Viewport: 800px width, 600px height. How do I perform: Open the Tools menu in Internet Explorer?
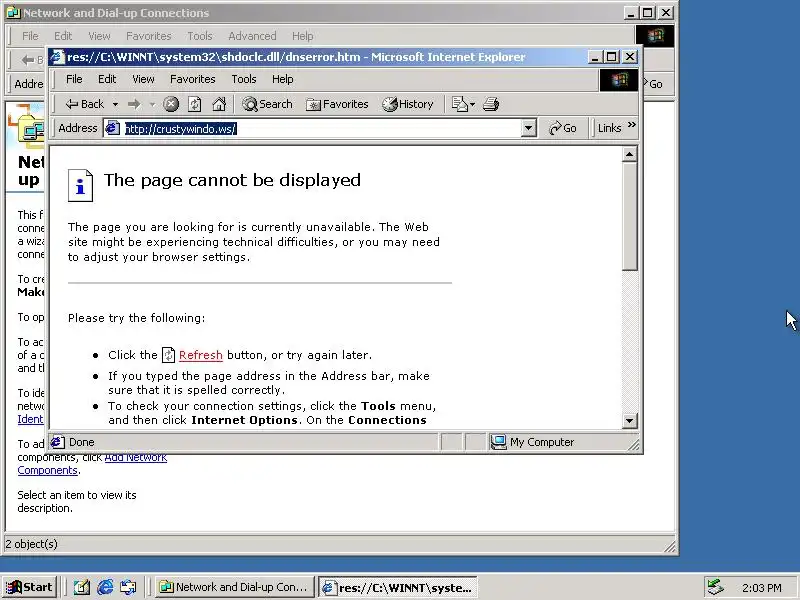(x=244, y=79)
